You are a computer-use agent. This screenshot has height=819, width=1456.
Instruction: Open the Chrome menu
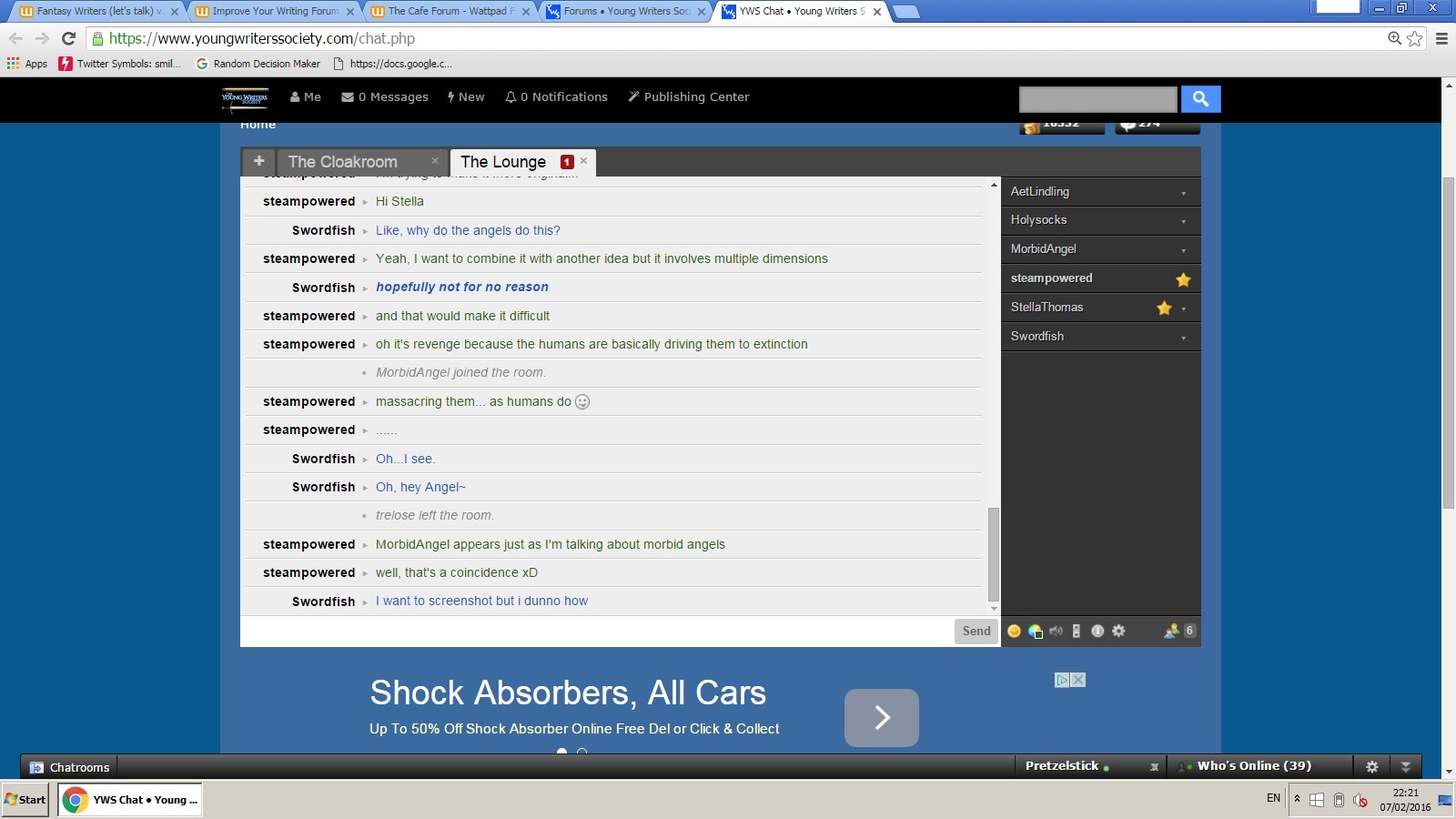pos(1441,38)
